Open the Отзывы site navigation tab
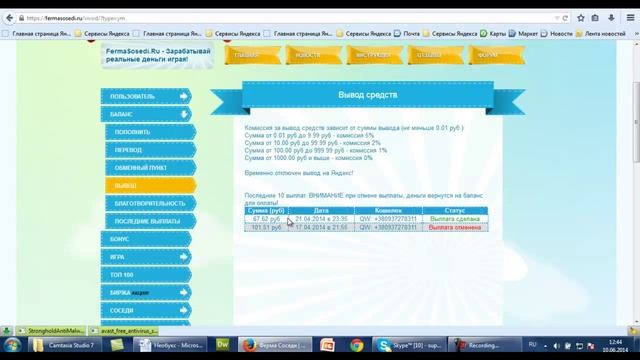The width and height of the screenshot is (640, 360). (436, 55)
